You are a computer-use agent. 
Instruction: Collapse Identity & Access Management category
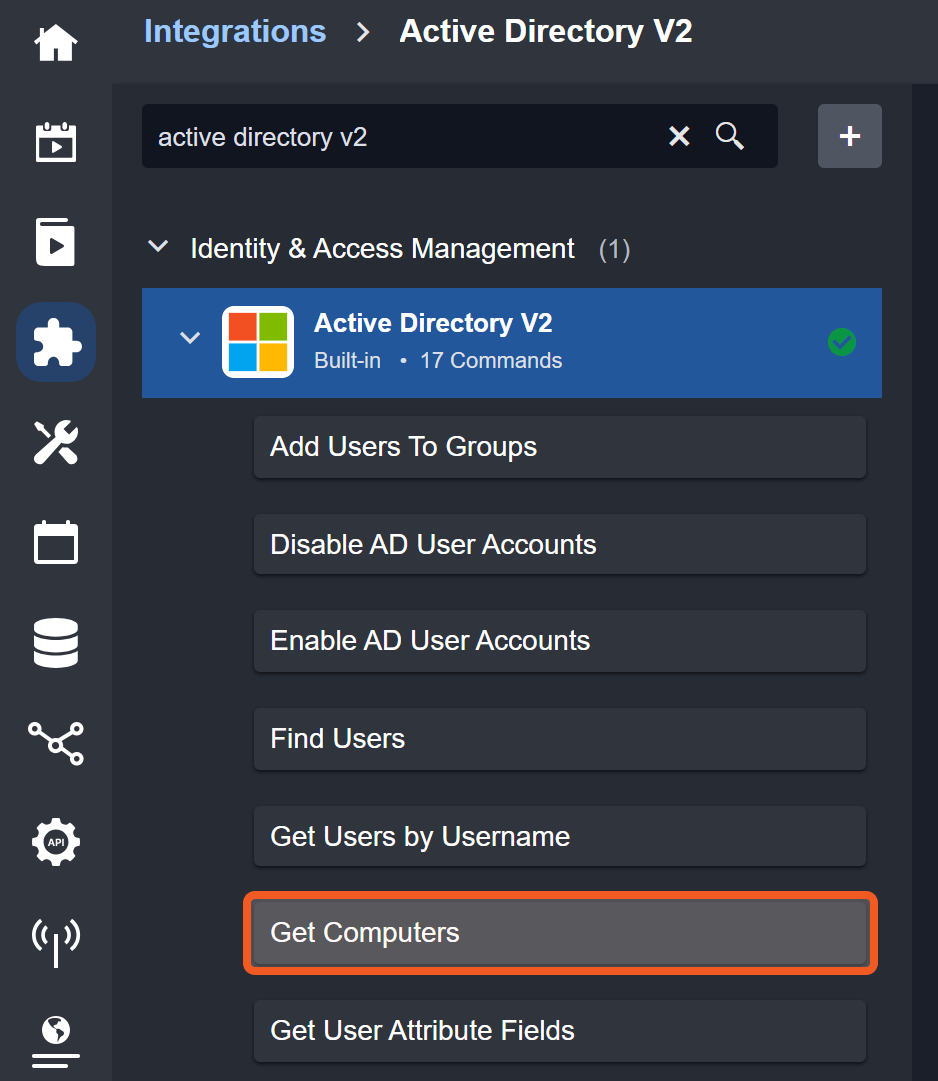tap(158, 247)
